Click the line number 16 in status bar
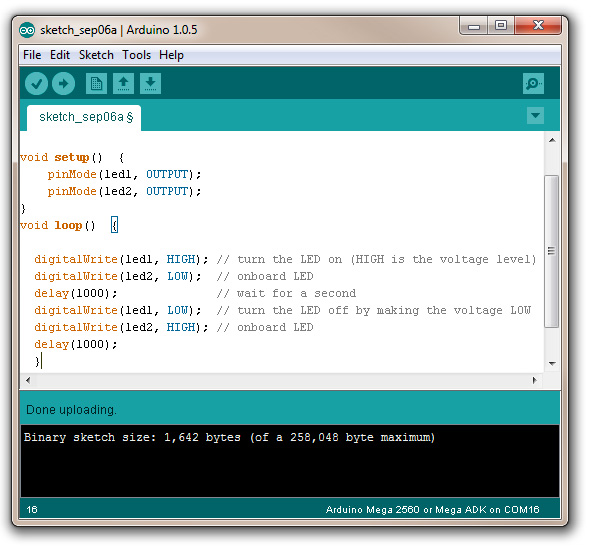 point(32,510)
